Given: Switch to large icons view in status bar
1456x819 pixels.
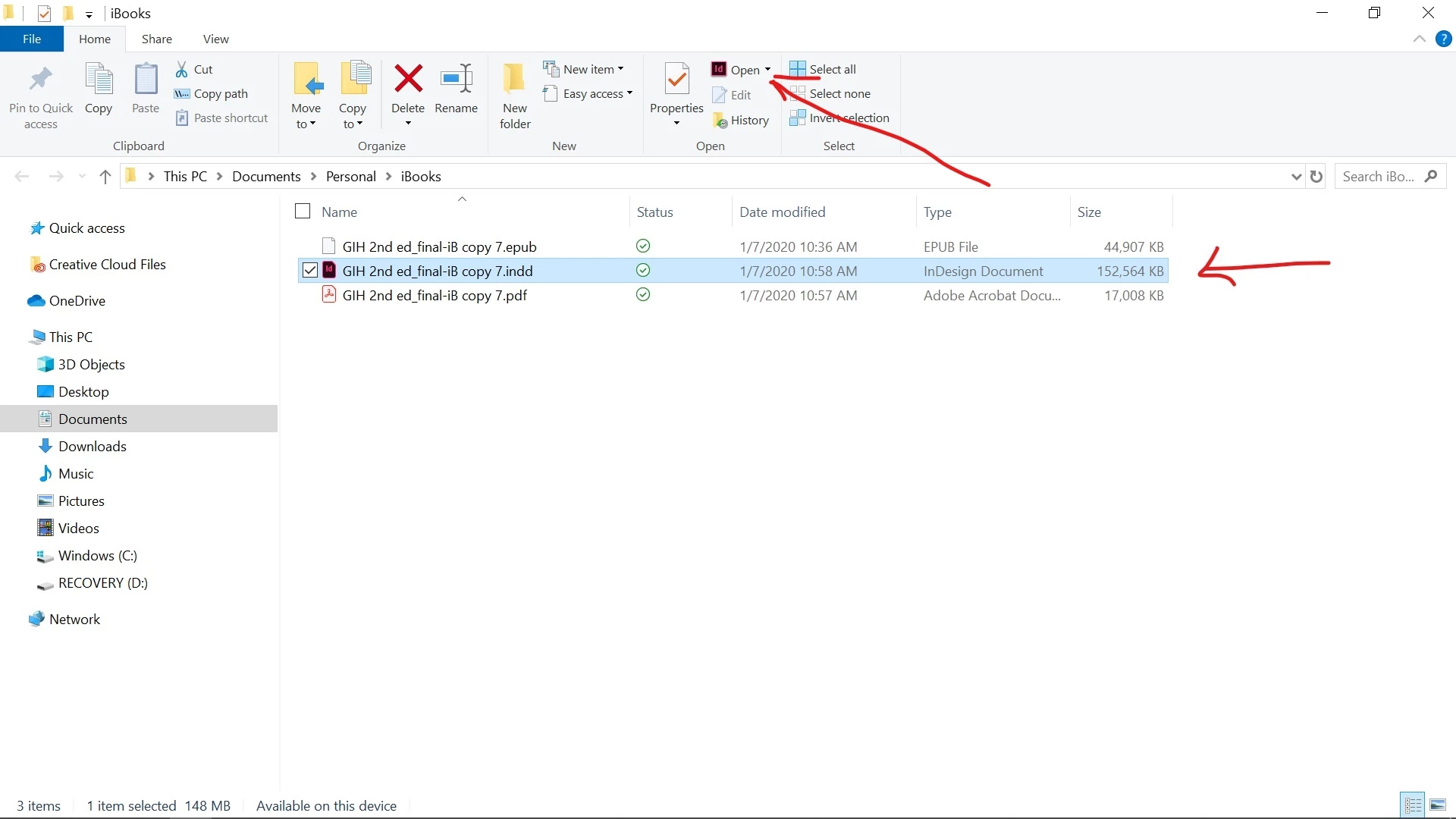Looking at the screenshot, I should (1437, 805).
